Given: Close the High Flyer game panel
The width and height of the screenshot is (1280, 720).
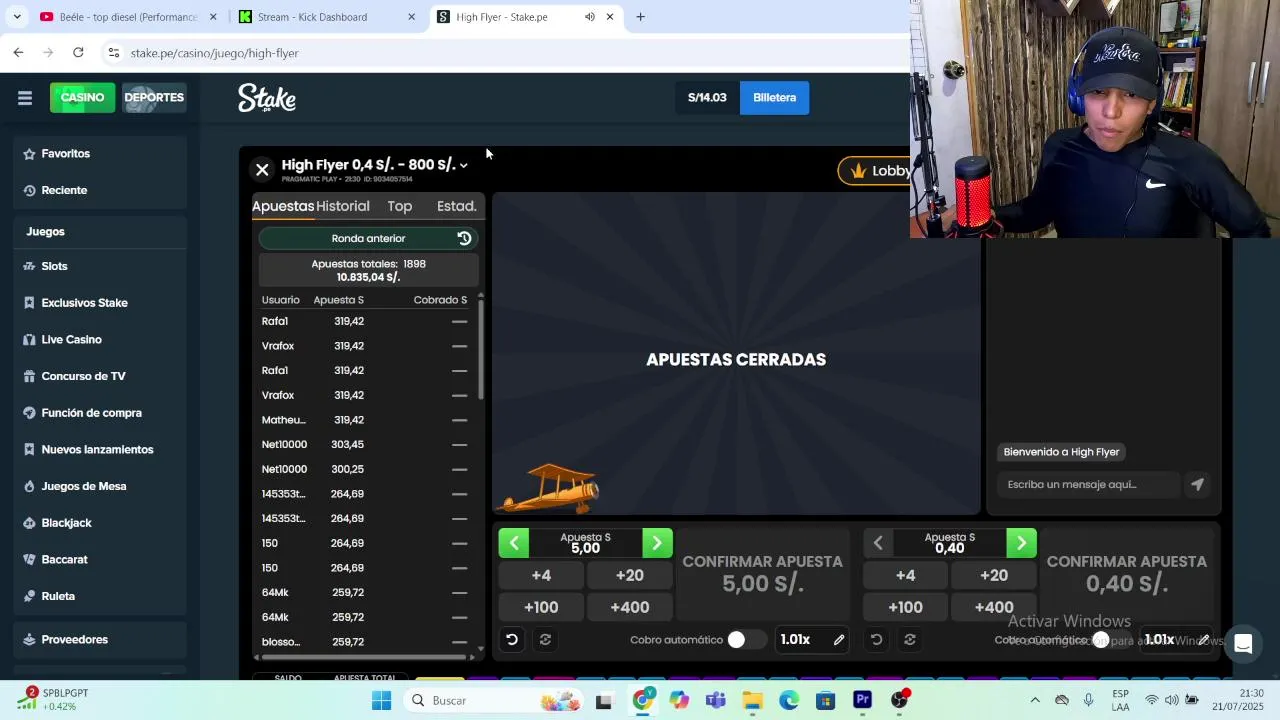Looking at the screenshot, I should click(x=262, y=170).
